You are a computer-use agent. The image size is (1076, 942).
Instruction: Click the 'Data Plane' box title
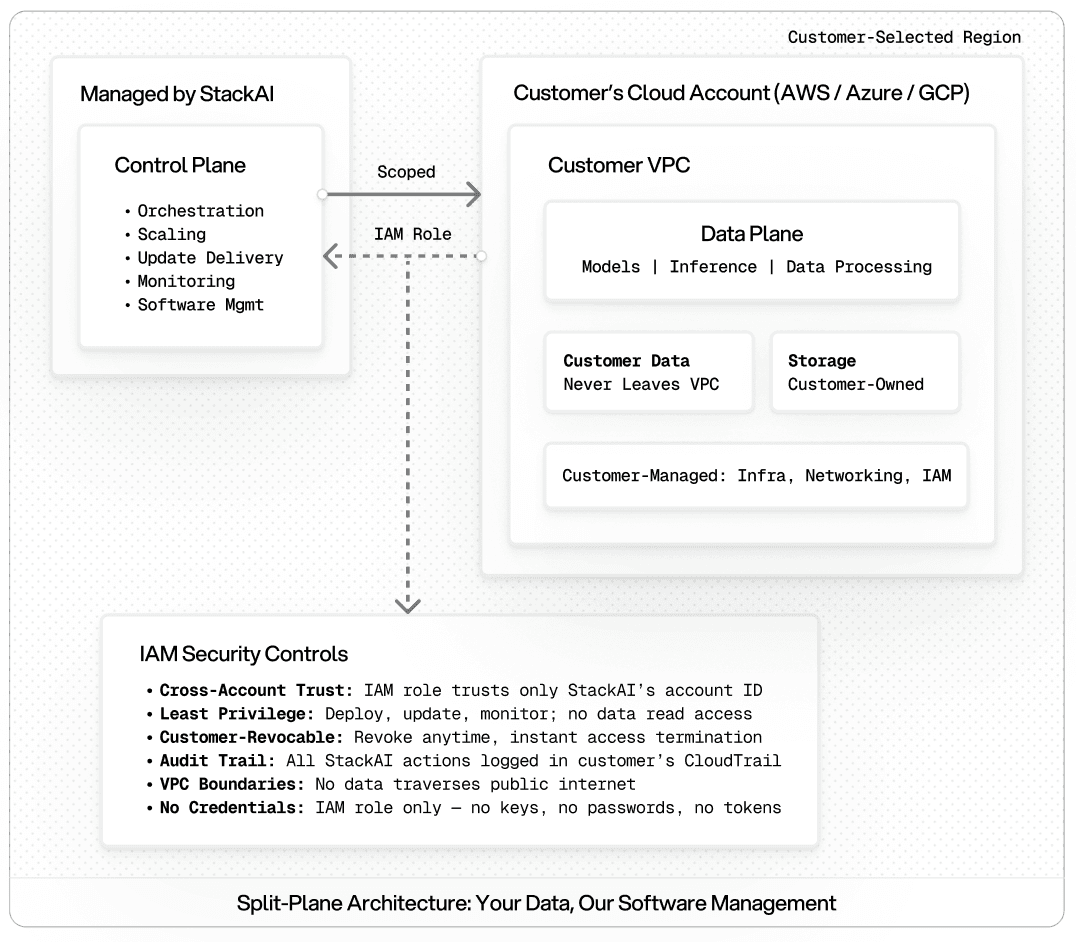[751, 233]
